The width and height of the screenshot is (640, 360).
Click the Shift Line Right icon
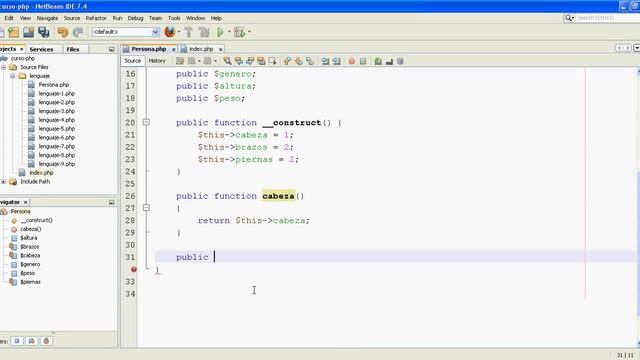click(x=336, y=61)
